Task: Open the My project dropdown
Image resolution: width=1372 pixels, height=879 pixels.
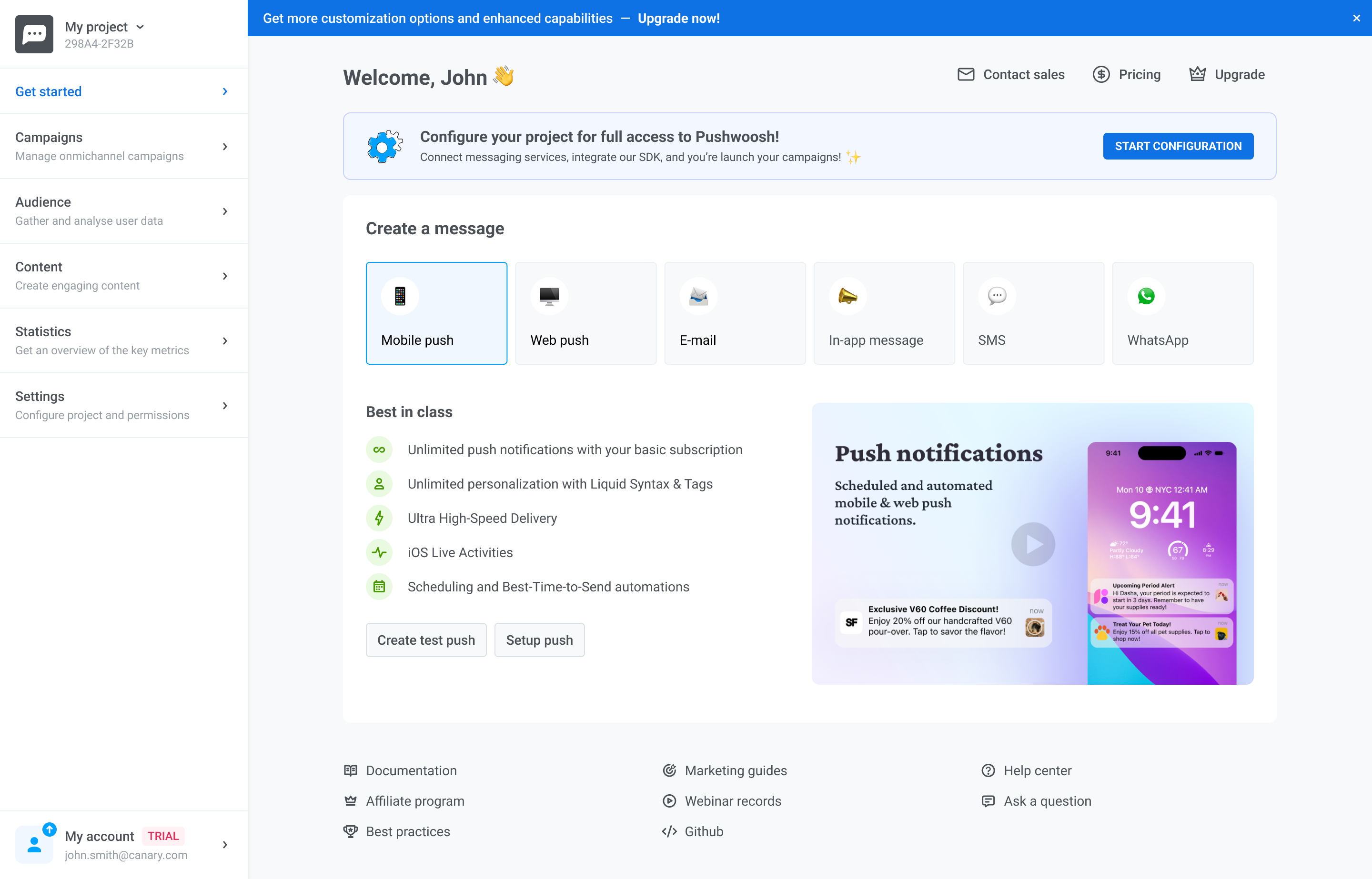Action: point(104,27)
